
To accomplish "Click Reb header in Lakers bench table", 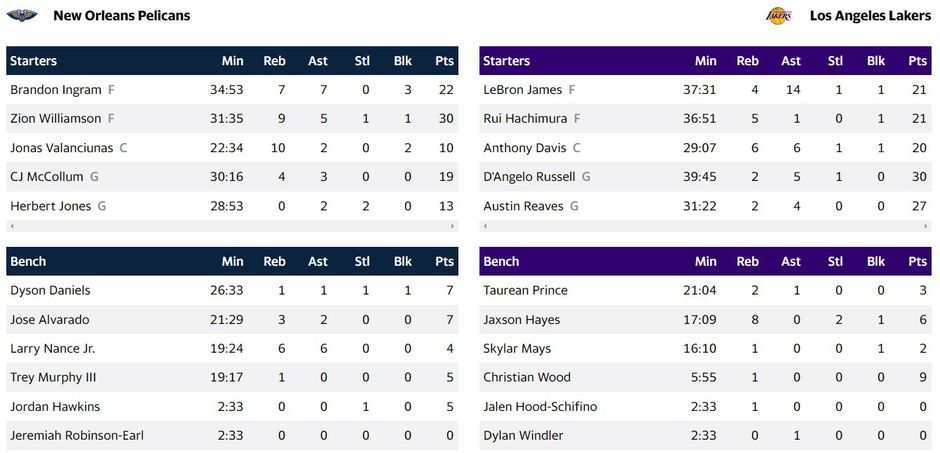I will coord(747,261).
